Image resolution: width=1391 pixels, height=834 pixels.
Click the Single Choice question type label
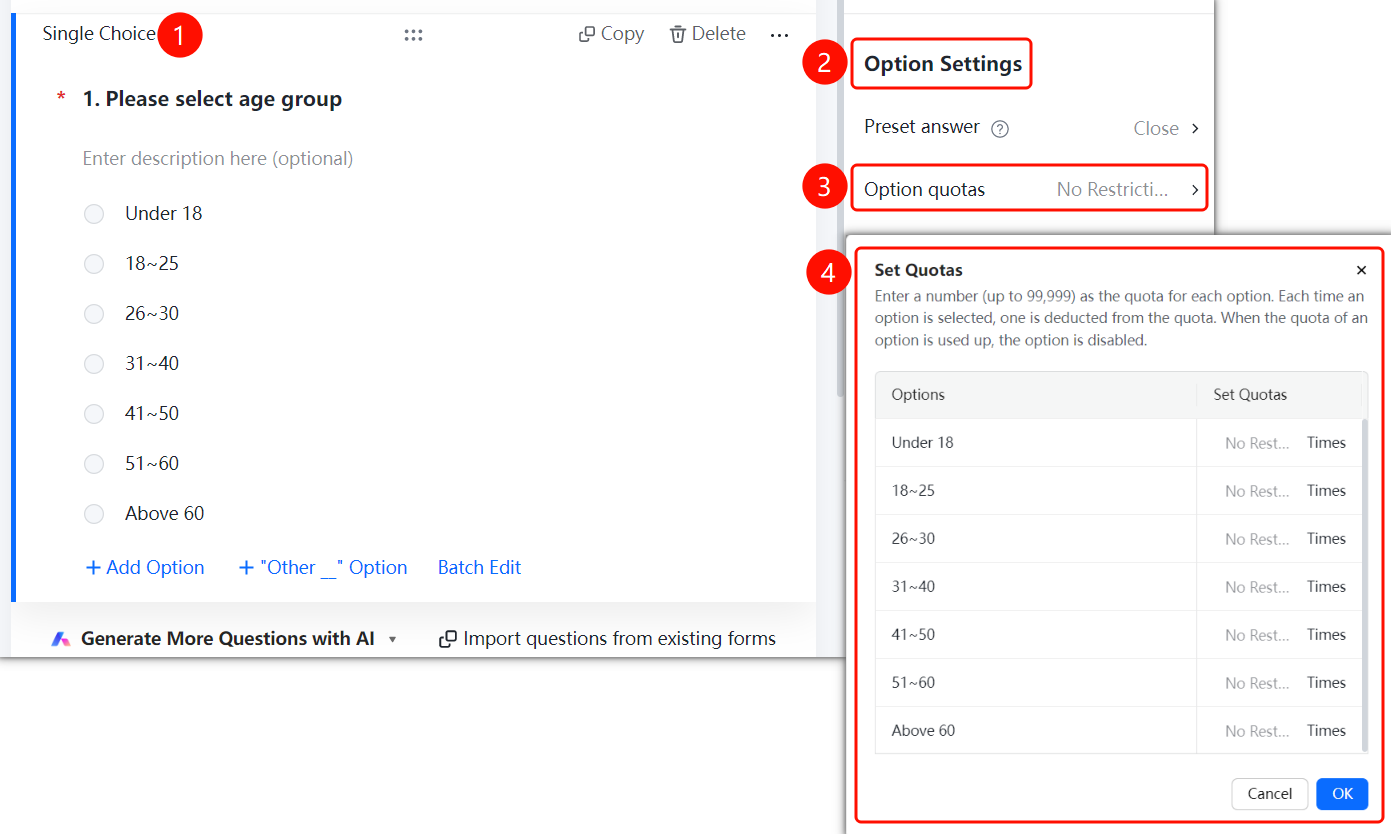point(99,34)
